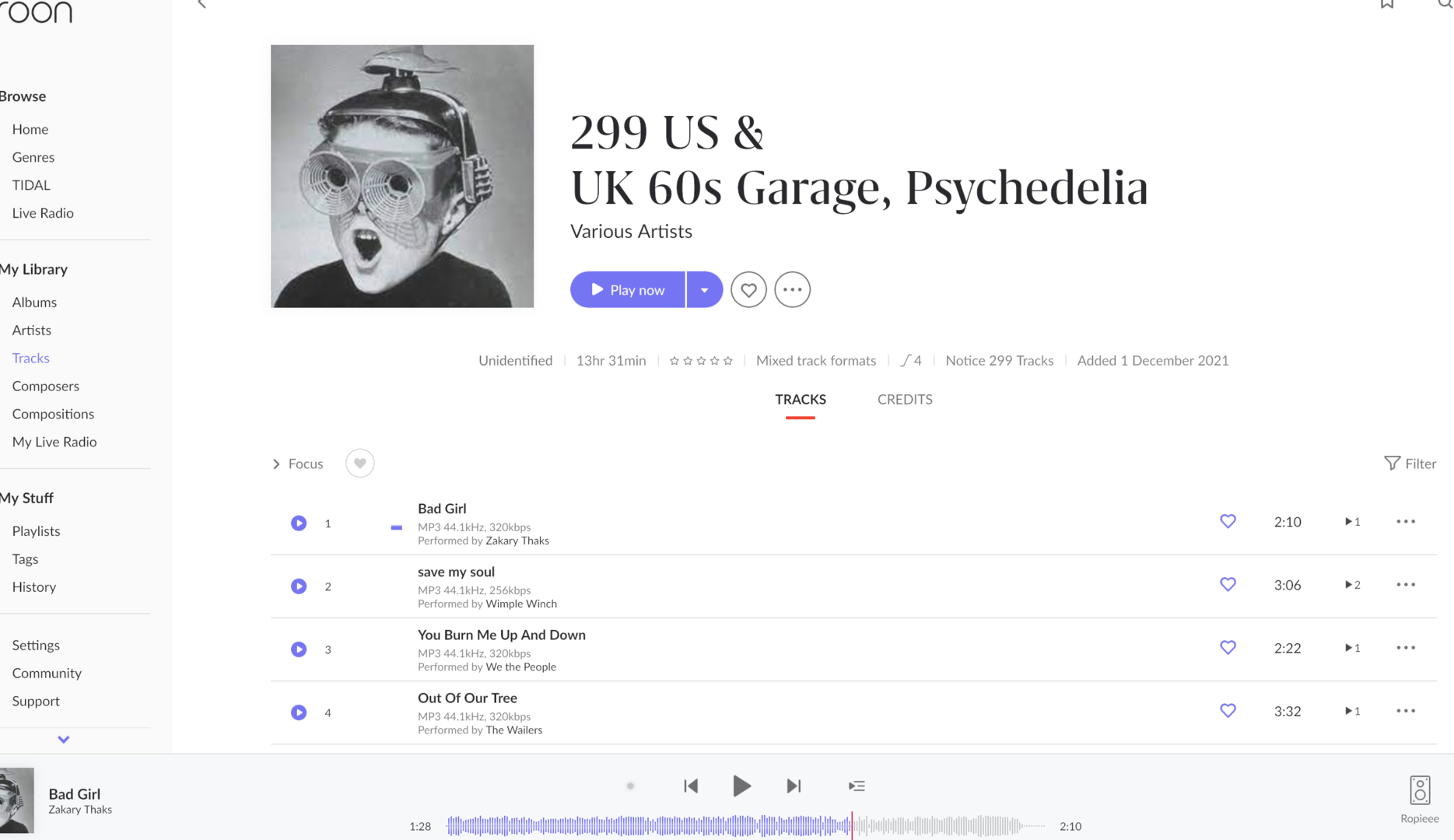This screenshot has width=1454, height=840.
Task: Expand sidebar with the down chevron
Action: point(64,740)
